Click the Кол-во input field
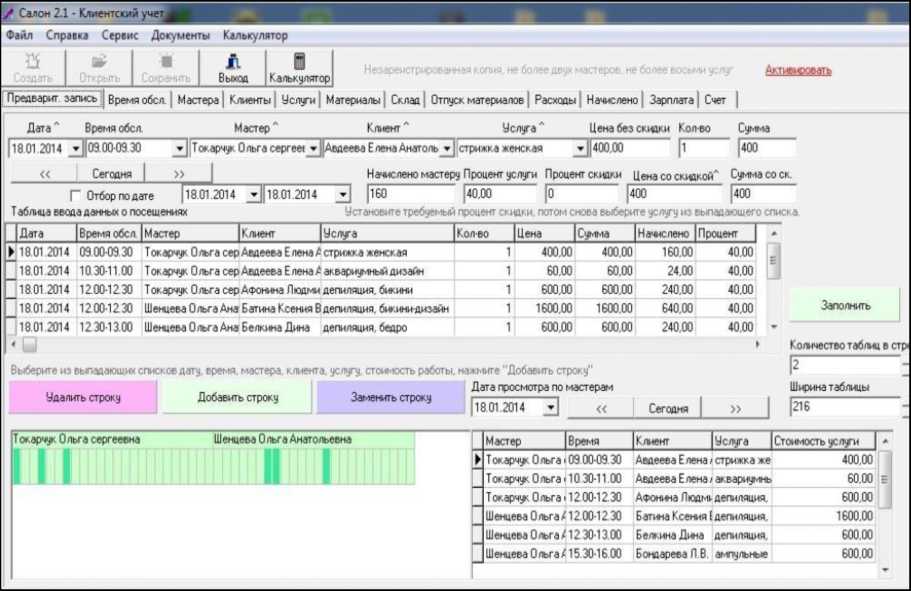The height and width of the screenshot is (591, 911). 703,148
